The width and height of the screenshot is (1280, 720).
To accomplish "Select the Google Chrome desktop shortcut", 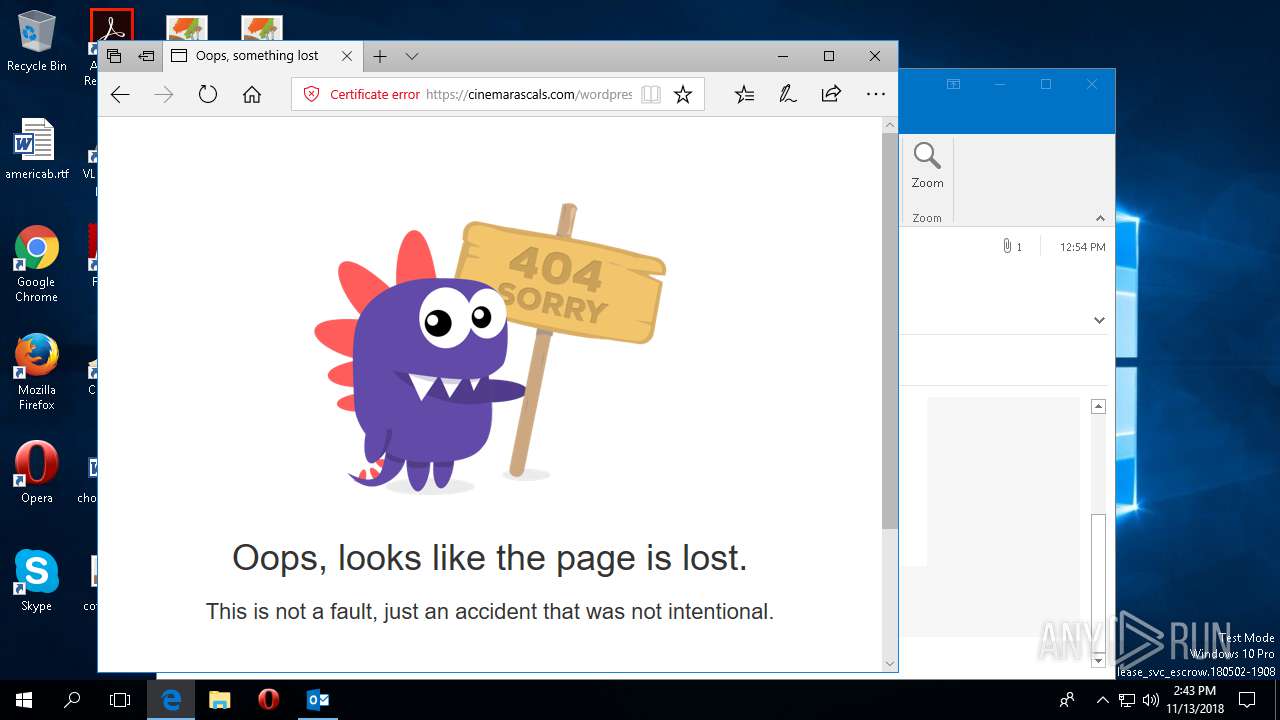I will (36, 264).
